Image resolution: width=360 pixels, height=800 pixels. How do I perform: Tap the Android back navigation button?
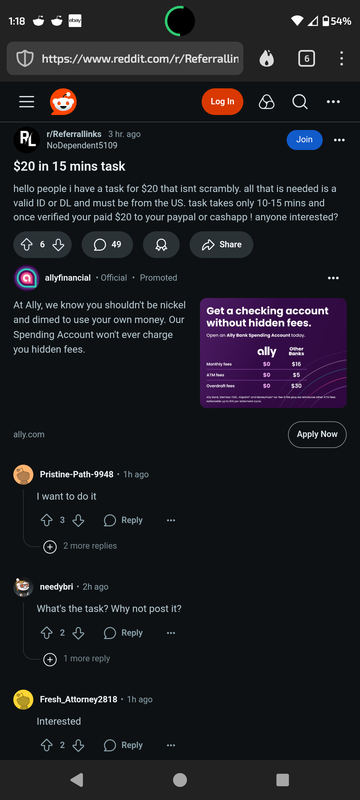point(76,780)
